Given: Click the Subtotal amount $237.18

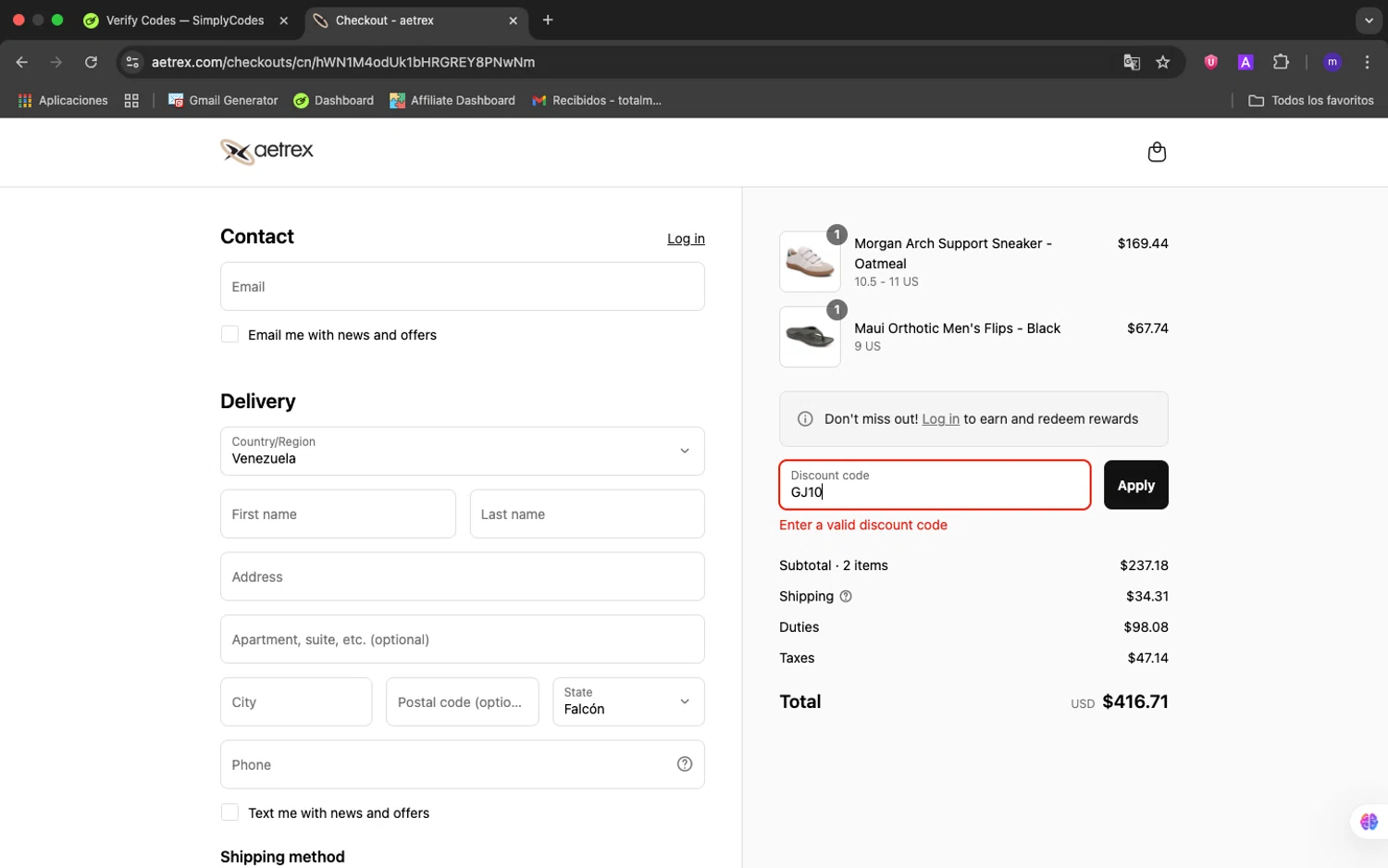Looking at the screenshot, I should click(1144, 565).
